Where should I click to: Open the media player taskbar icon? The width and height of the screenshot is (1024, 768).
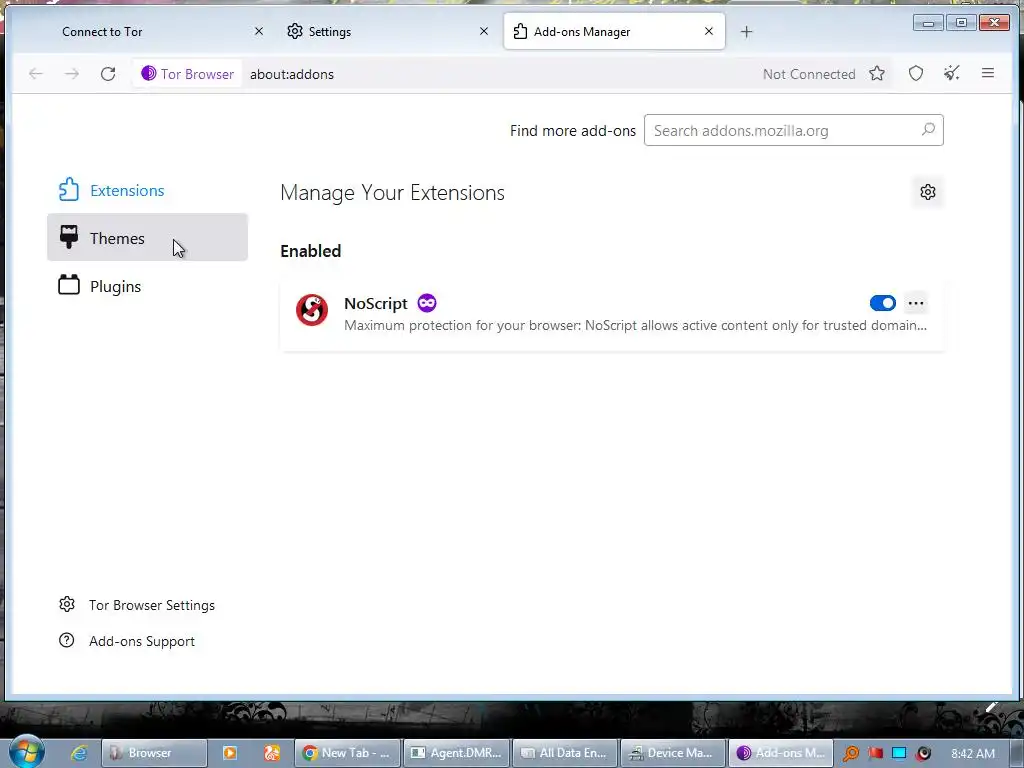(x=230, y=753)
